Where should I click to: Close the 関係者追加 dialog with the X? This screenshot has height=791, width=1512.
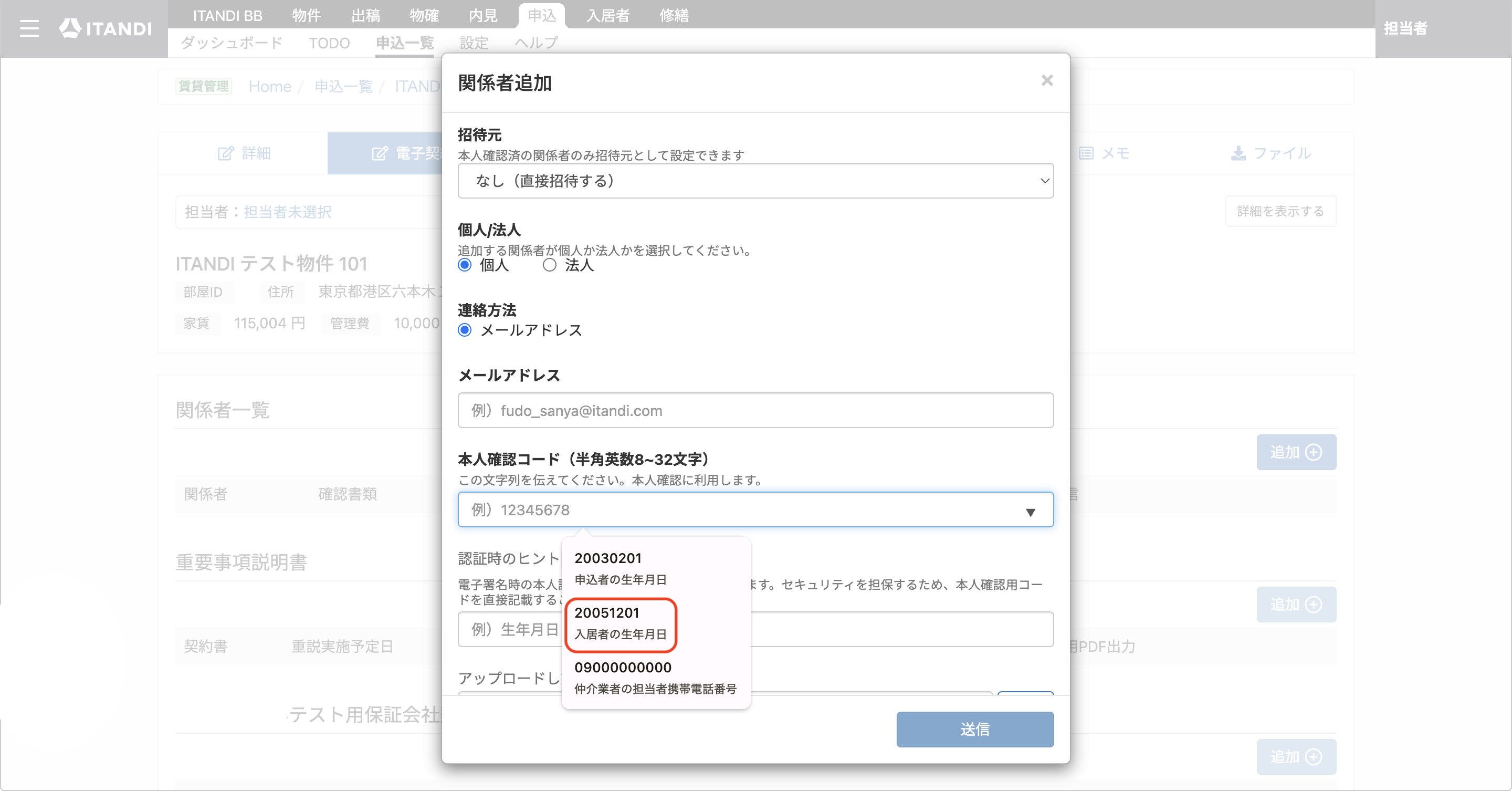pyautogui.click(x=1046, y=80)
